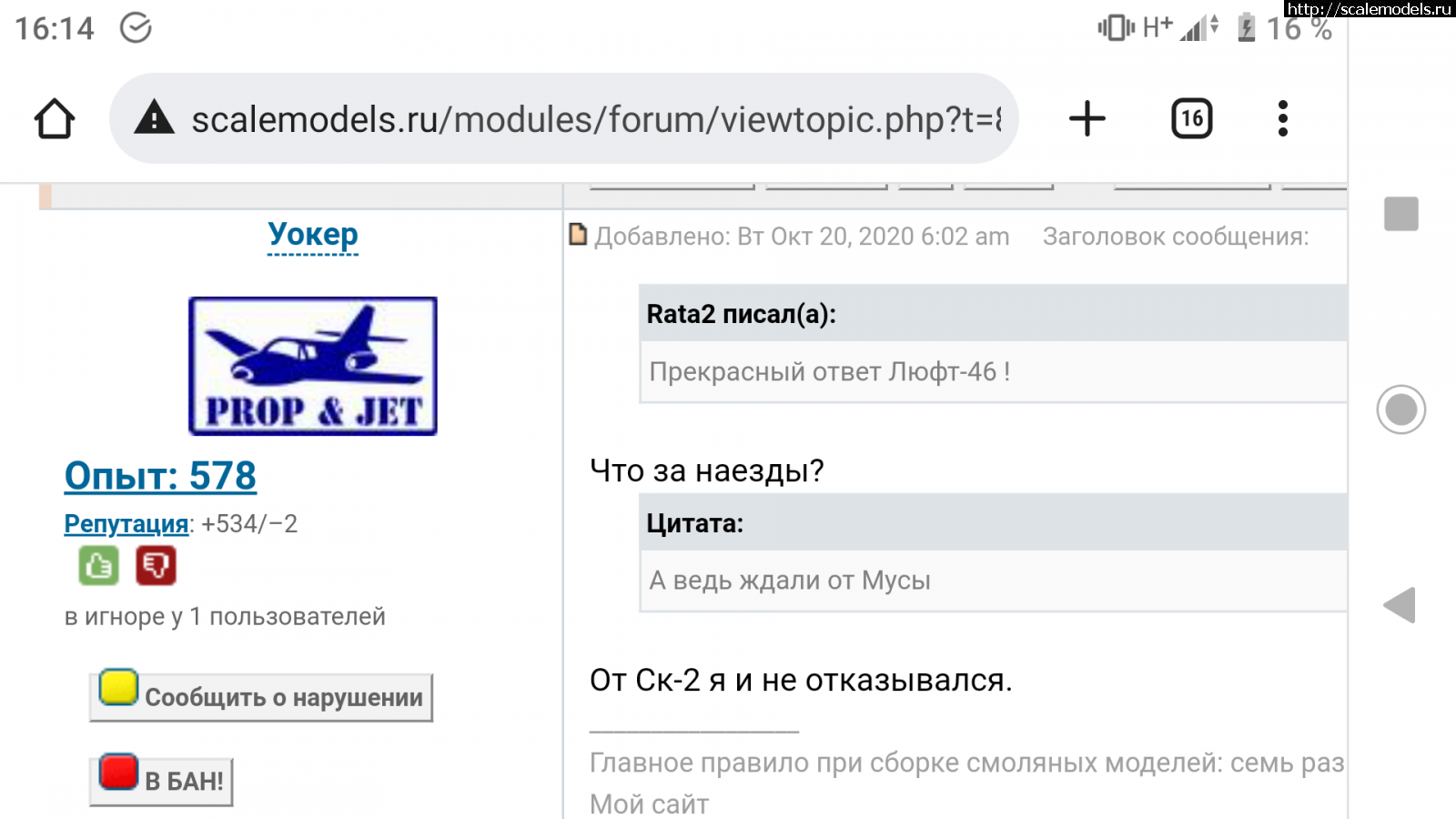Click the post document icon beside Добавлено

(x=578, y=235)
